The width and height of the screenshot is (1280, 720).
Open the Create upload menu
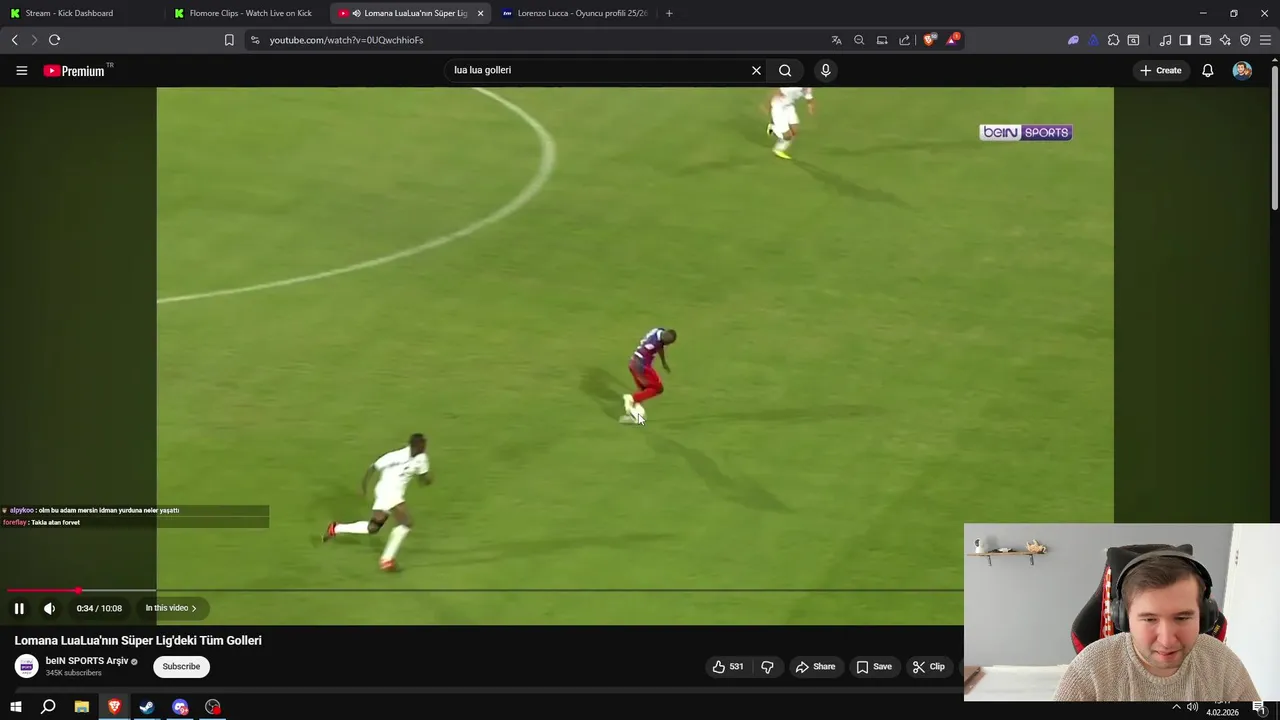pyautogui.click(x=1160, y=70)
